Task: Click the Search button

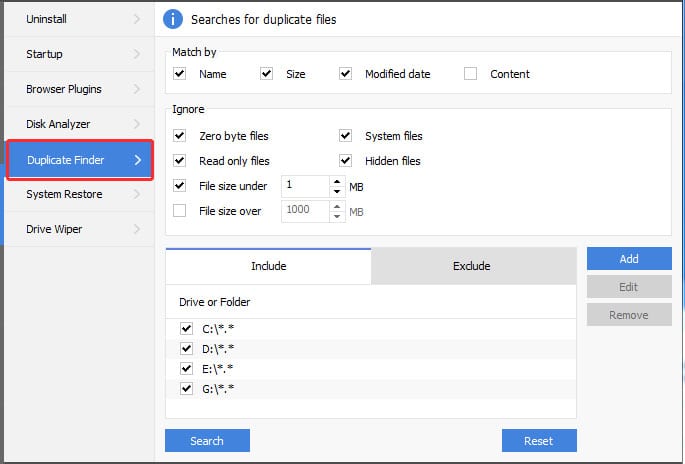Action: click(207, 441)
